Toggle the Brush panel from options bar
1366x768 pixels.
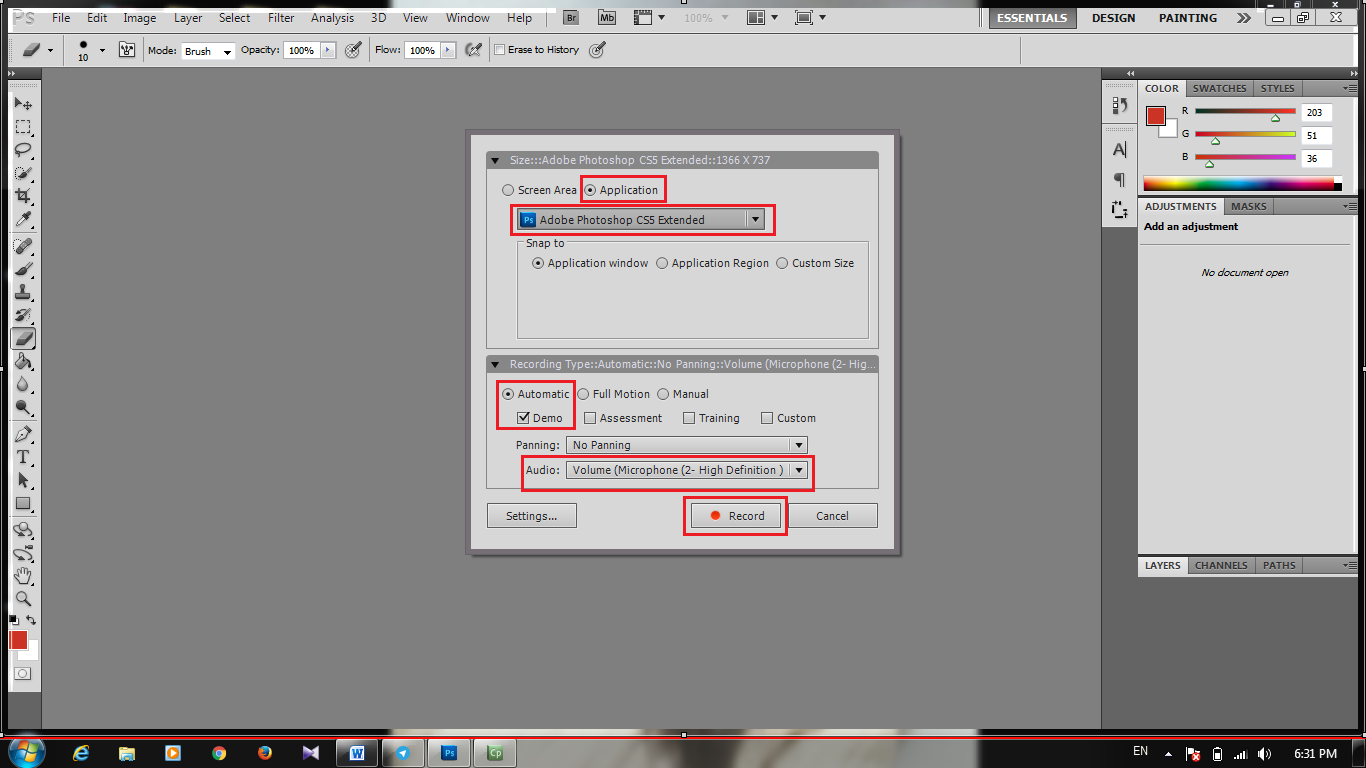pyautogui.click(x=127, y=50)
